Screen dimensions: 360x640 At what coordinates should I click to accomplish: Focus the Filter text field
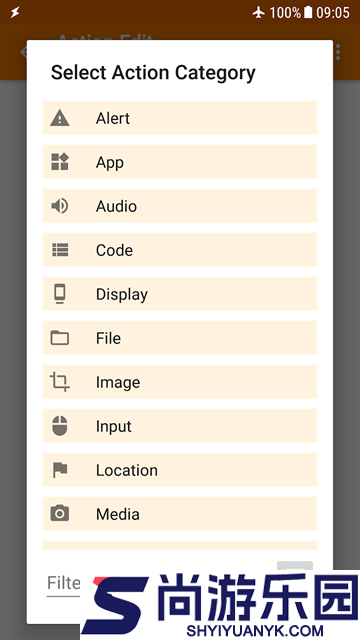pos(64,584)
